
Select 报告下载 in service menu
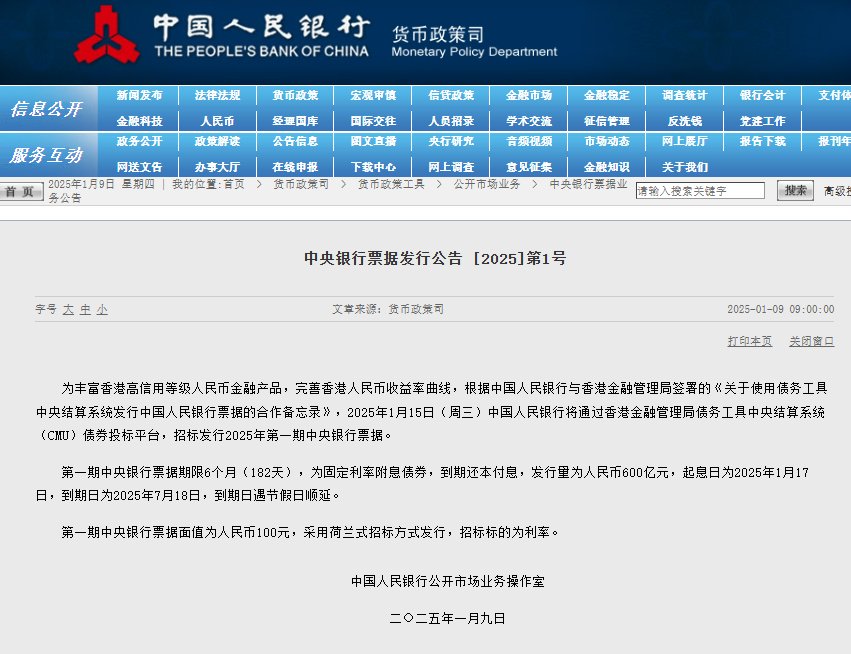coord(763,142)
